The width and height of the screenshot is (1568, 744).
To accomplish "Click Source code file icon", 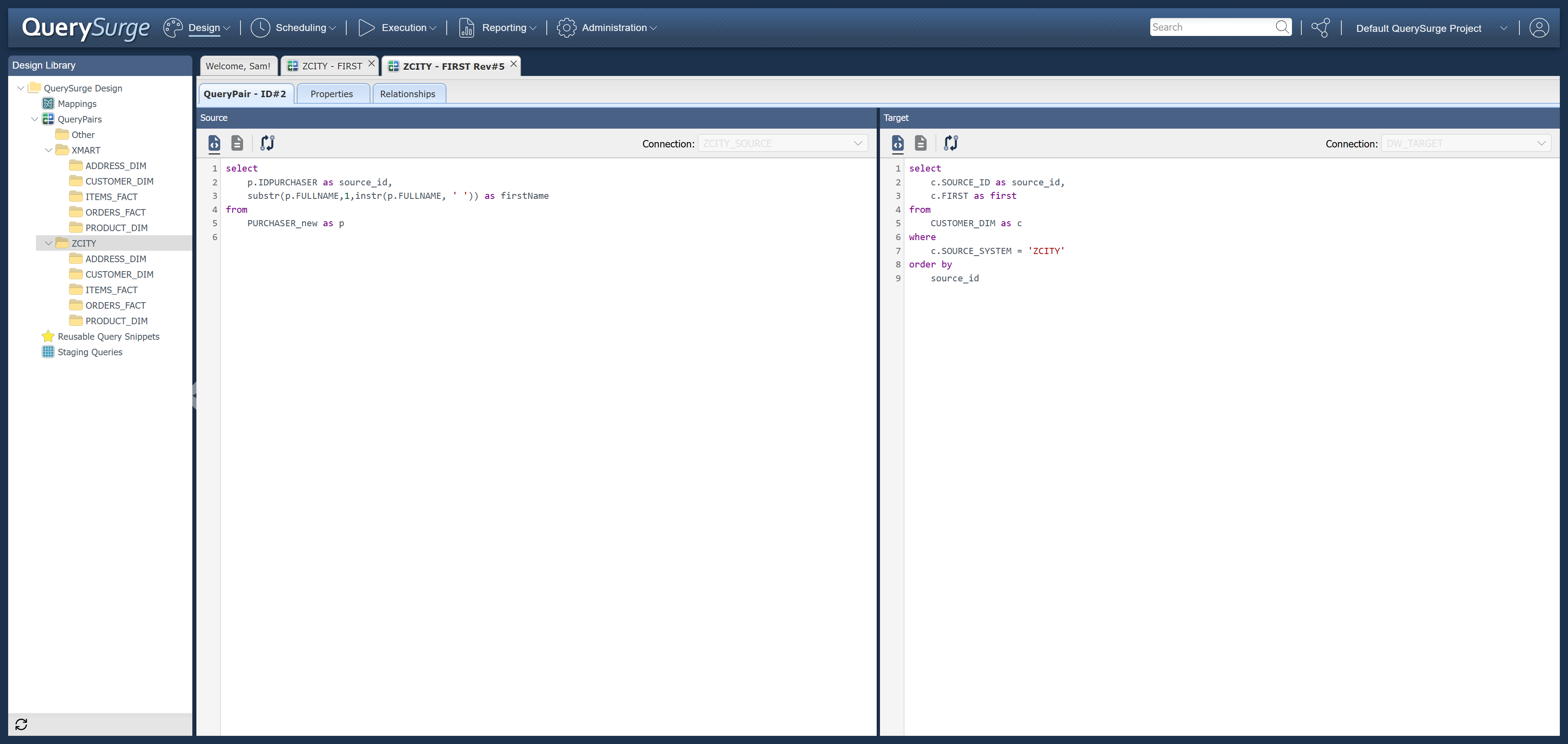I will pyautogui.click(x=214, y=143).
